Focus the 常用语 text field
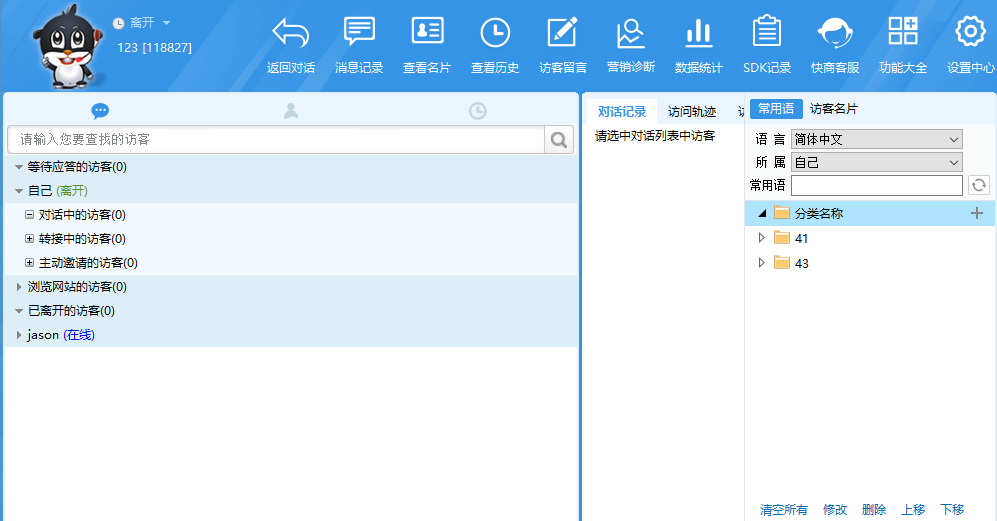 pos(877,185)
